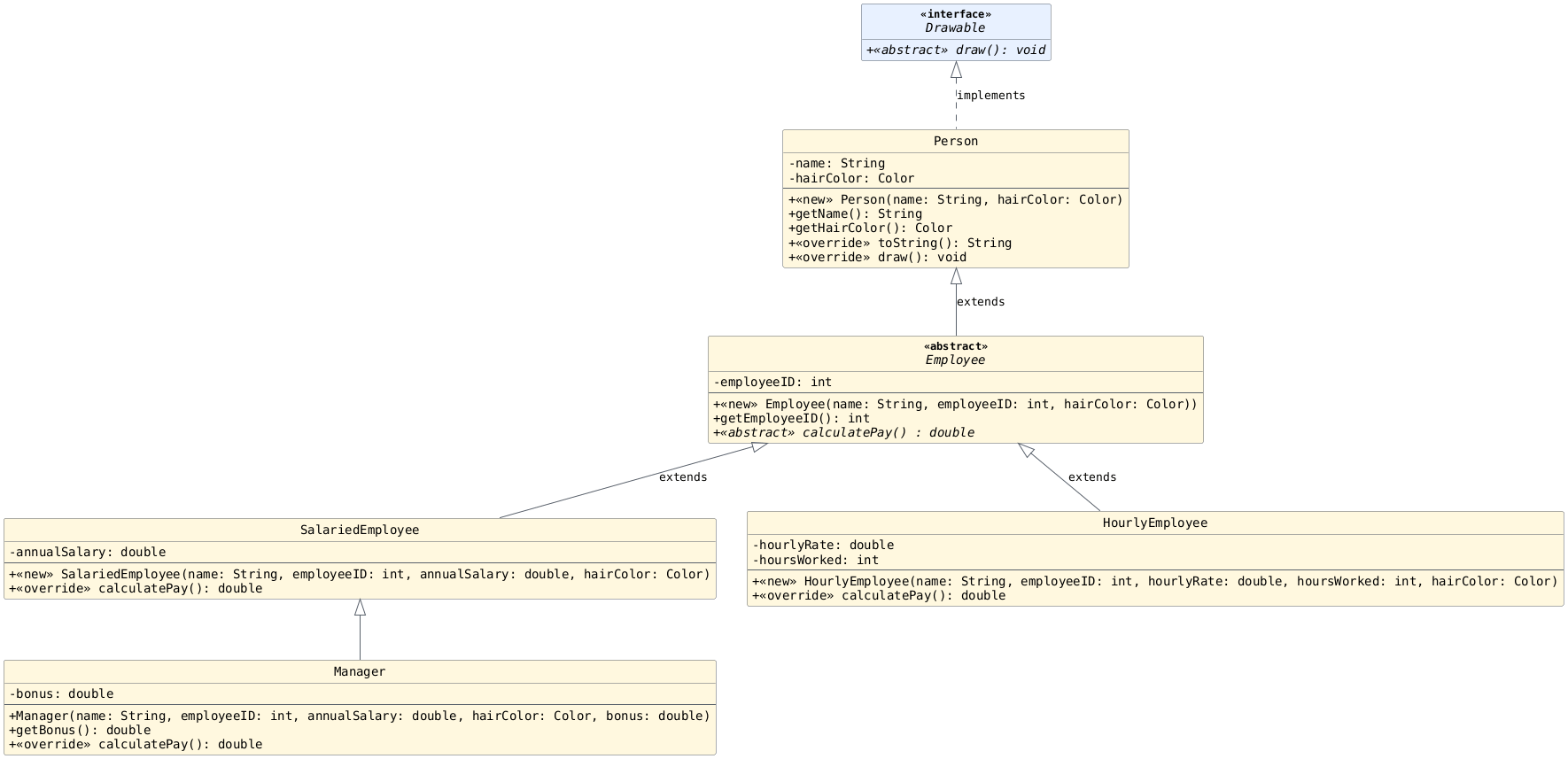
Task: Select the HourlyEmployee class title
Action: coord(1155,523)
